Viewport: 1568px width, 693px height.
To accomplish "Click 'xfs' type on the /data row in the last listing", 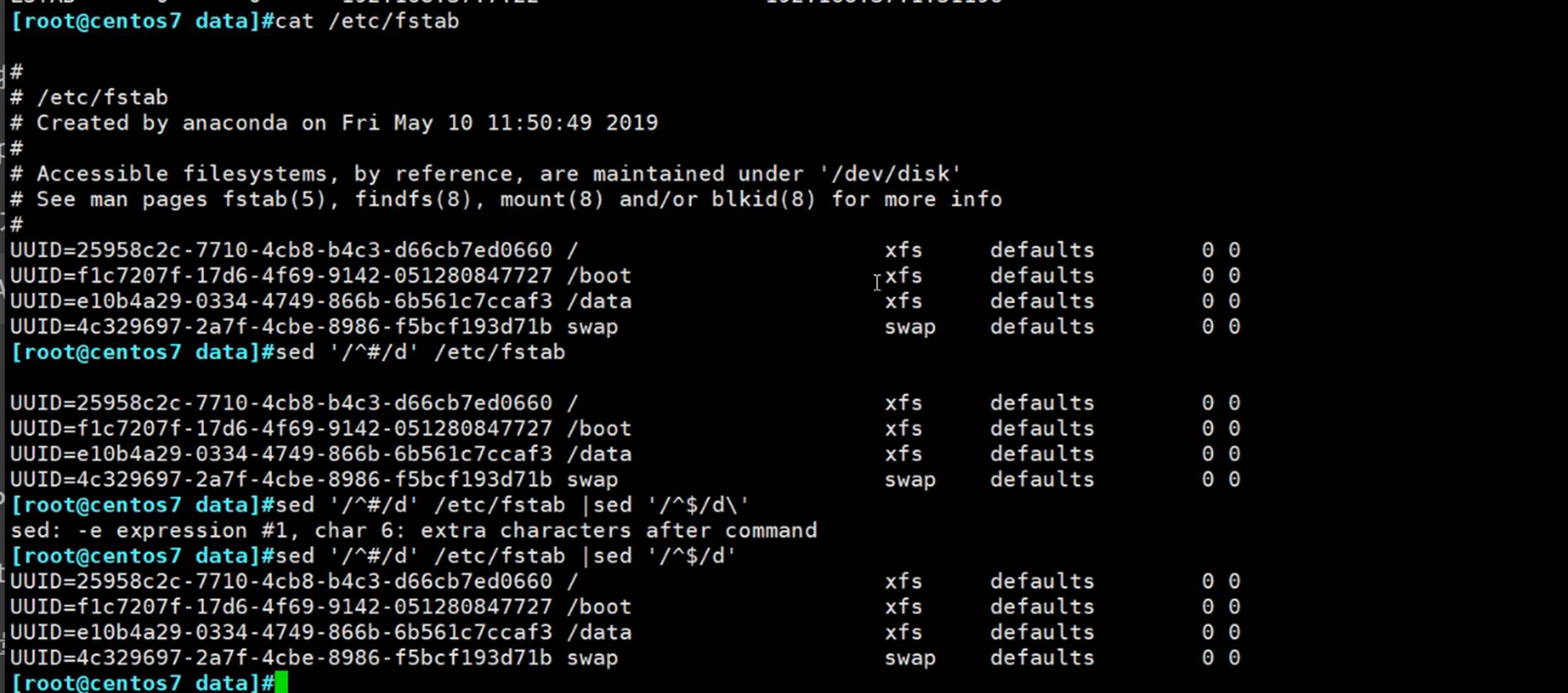I will [903, 632].
